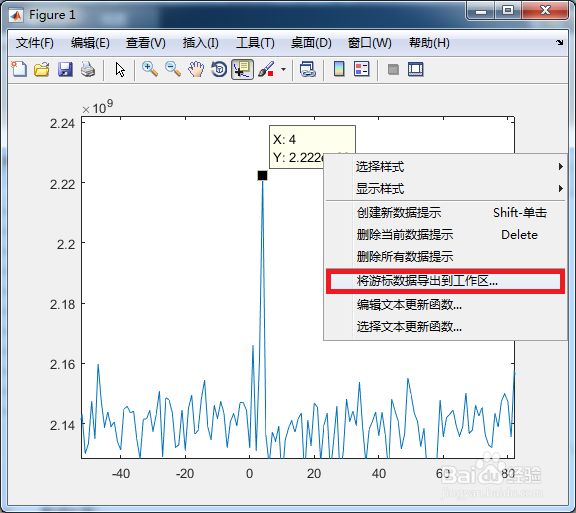Minimize the Figure 1 window
The height and width of the screenshot is (513, 576).
[481, 11]
